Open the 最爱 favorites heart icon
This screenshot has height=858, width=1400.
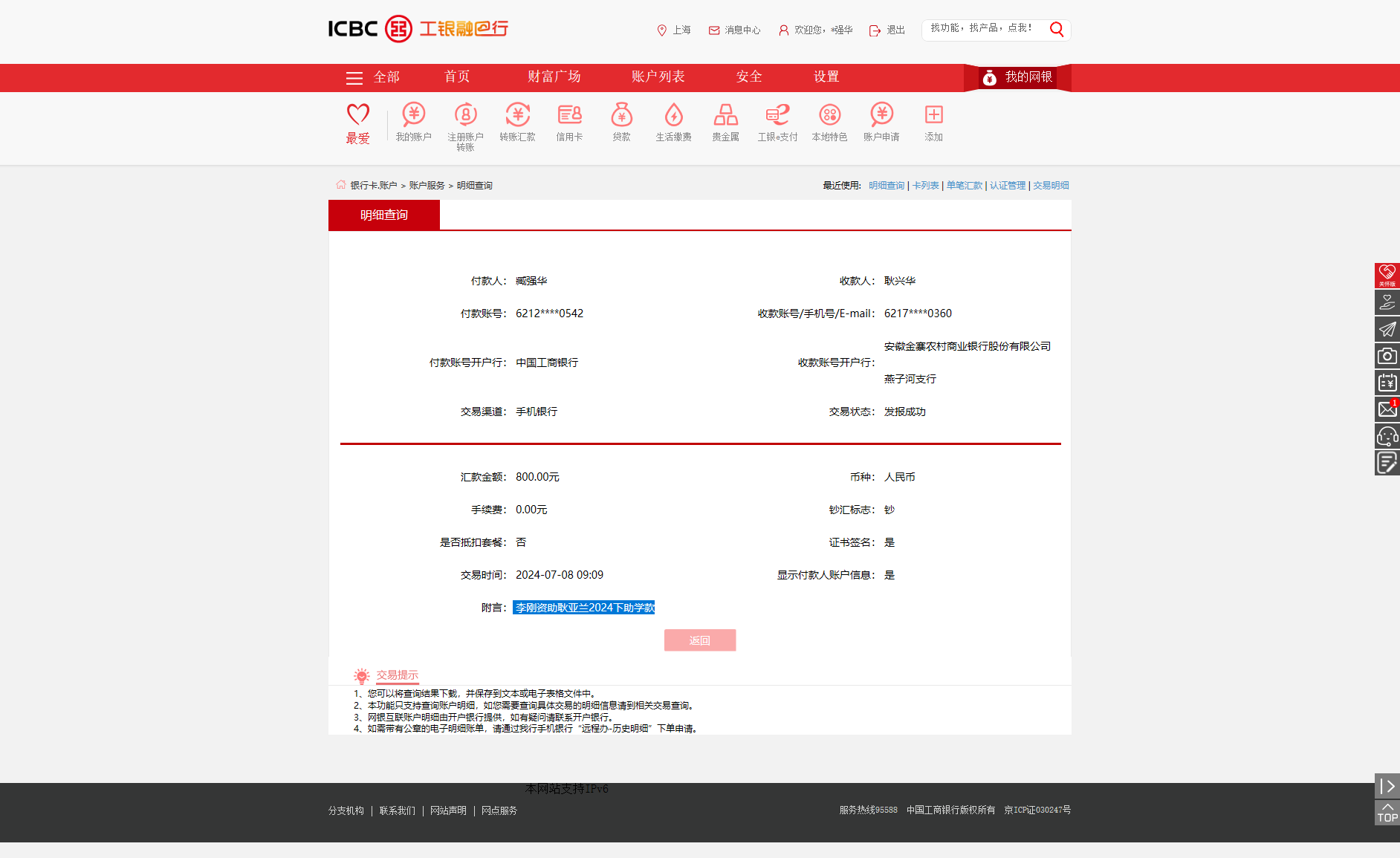[x=357, y=123]
